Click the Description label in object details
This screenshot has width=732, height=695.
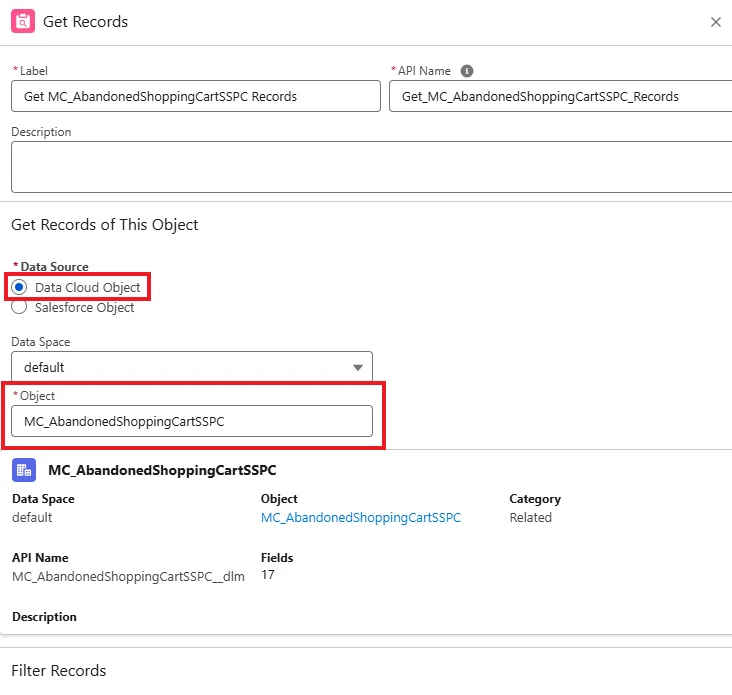(44, 617)
